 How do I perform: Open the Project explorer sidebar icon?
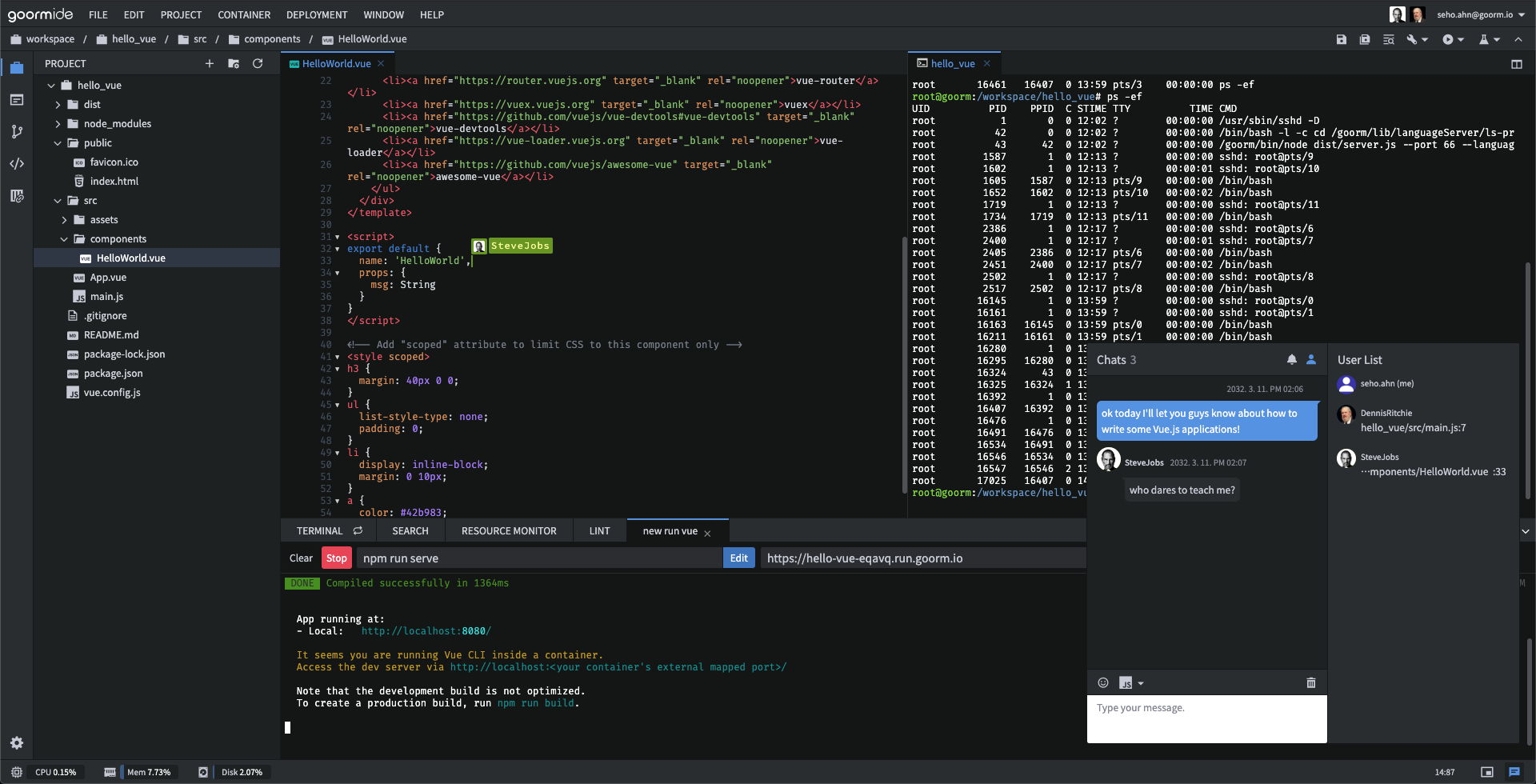[17, 68]
